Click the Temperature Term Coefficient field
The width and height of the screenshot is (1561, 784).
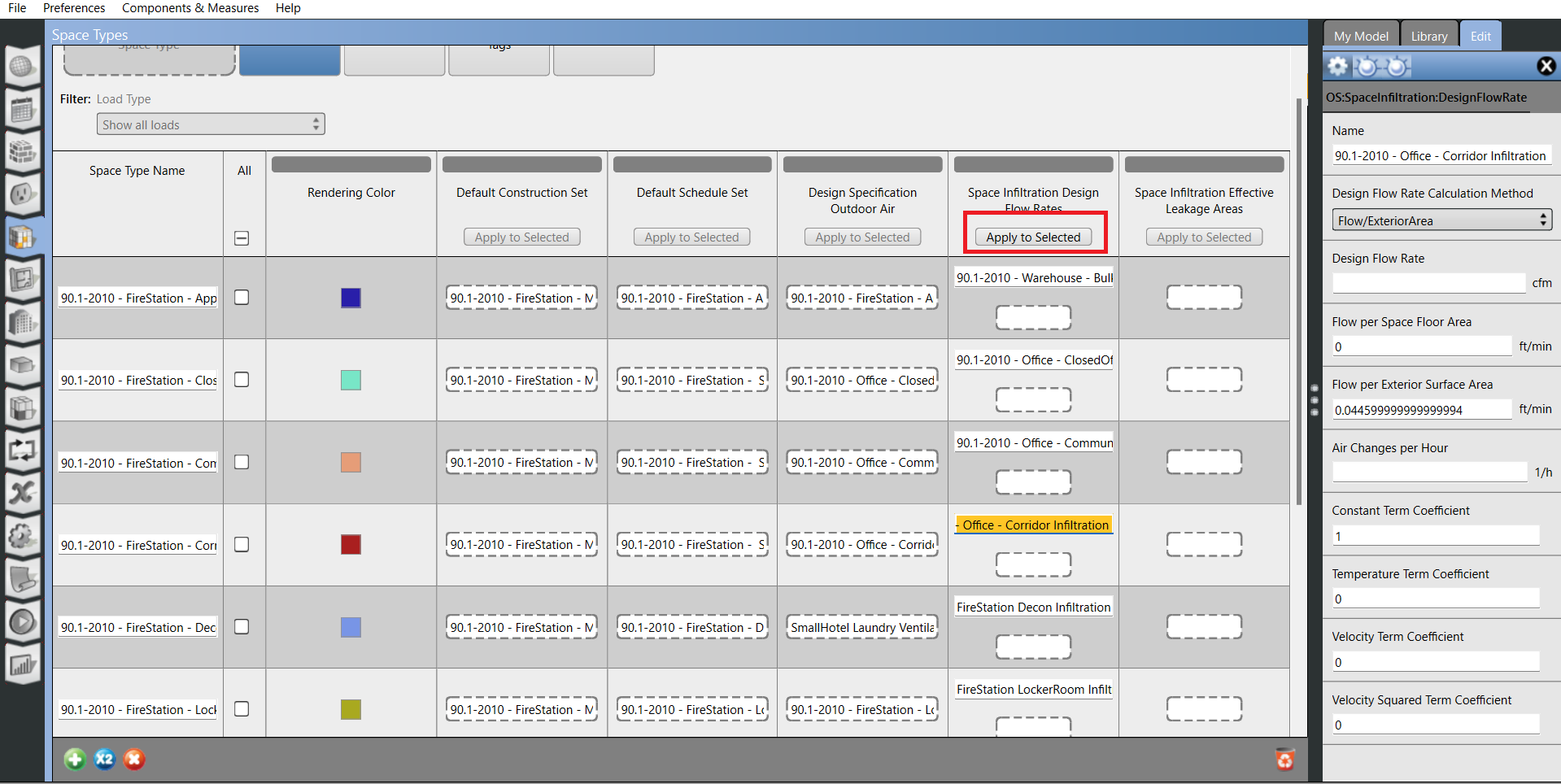tap(1436, 599)
